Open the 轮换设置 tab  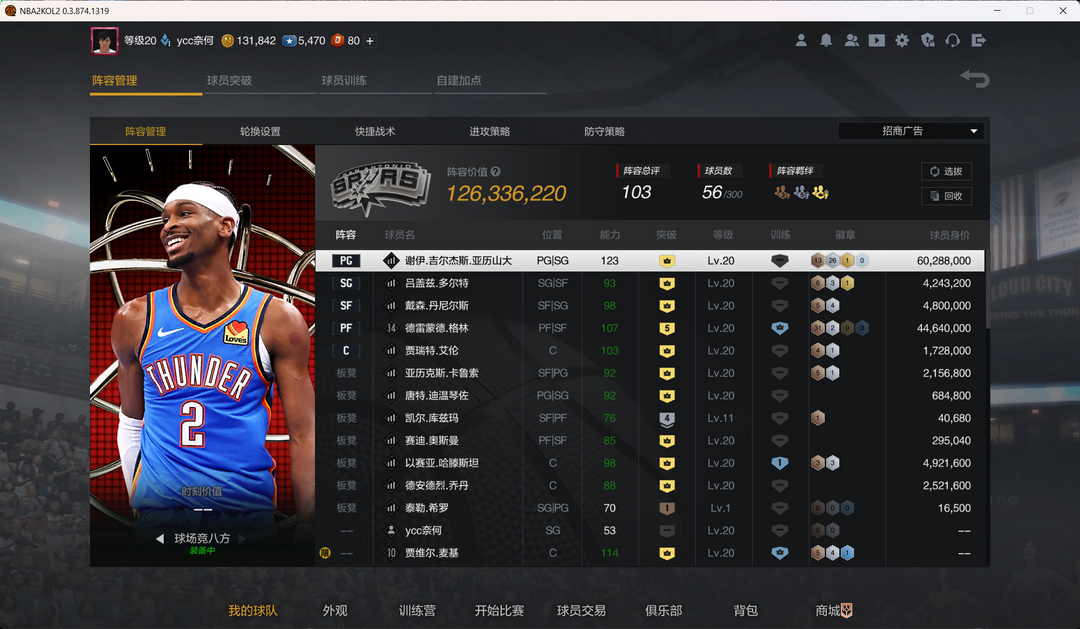tap(260, 131)
